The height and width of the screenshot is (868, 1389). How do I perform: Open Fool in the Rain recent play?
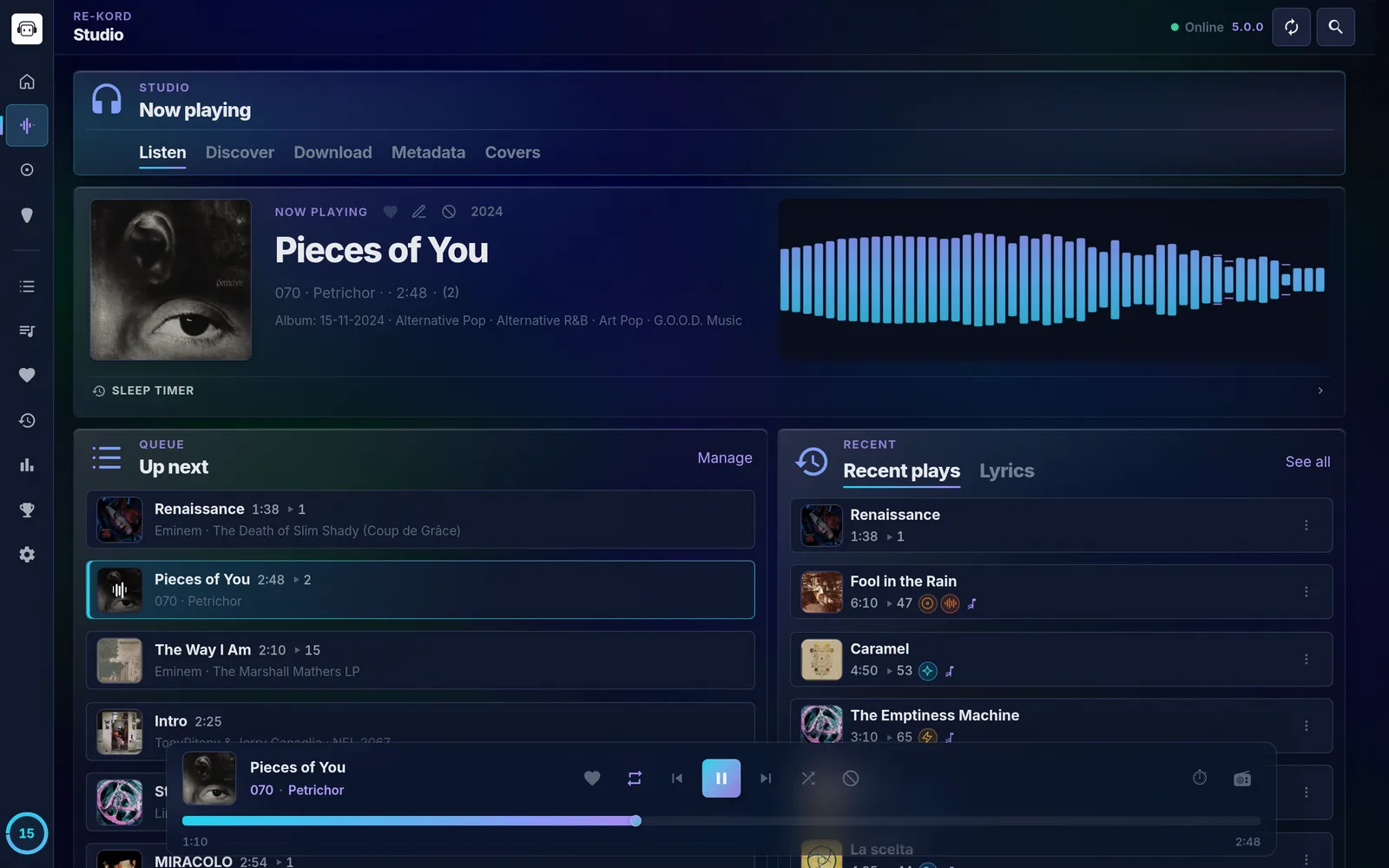point(1061,592)
